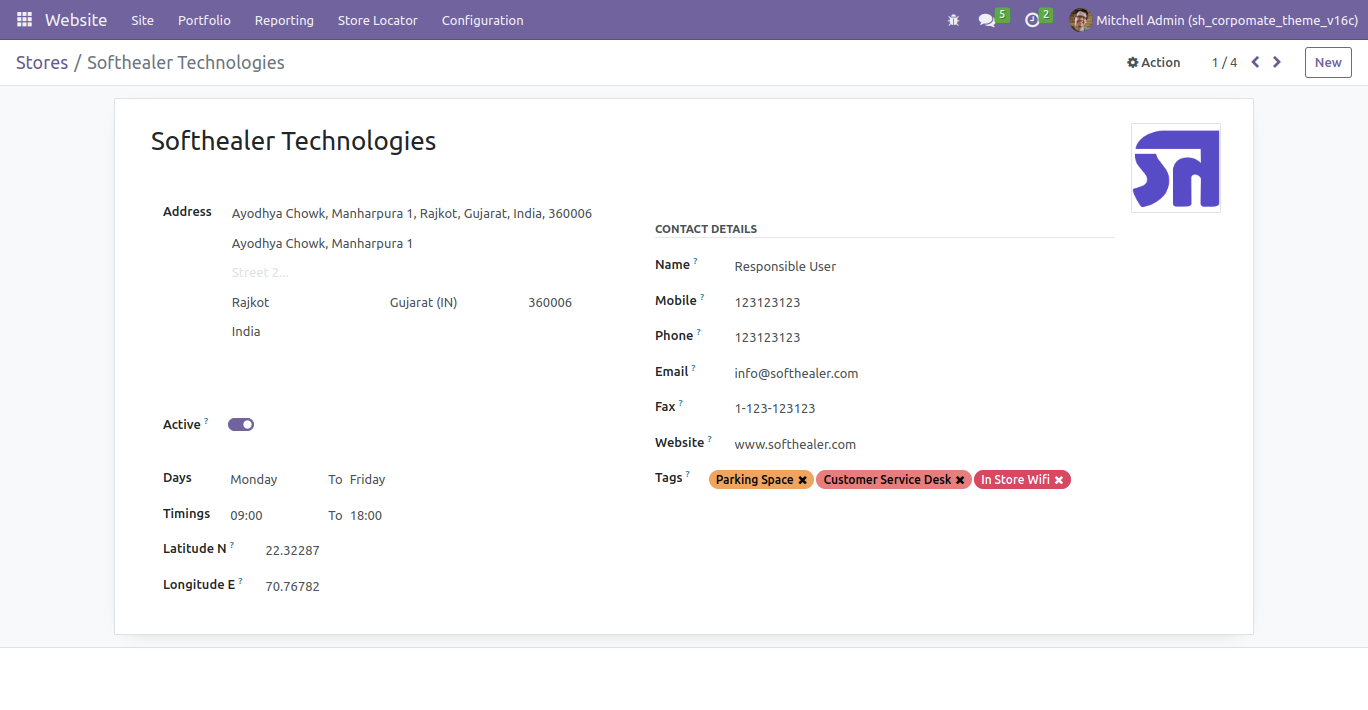Remove the Parking Space tag
Viewport: 1368px width, 710px height.
click(803, 480)
